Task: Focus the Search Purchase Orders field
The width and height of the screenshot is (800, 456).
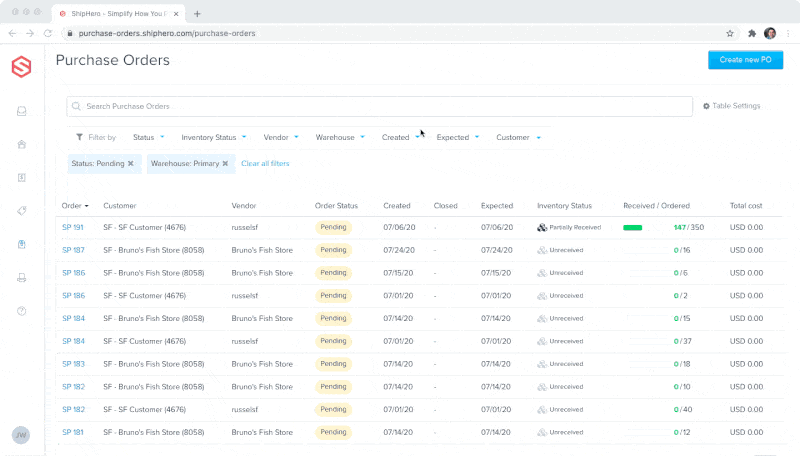Action: tap(380, 106)
